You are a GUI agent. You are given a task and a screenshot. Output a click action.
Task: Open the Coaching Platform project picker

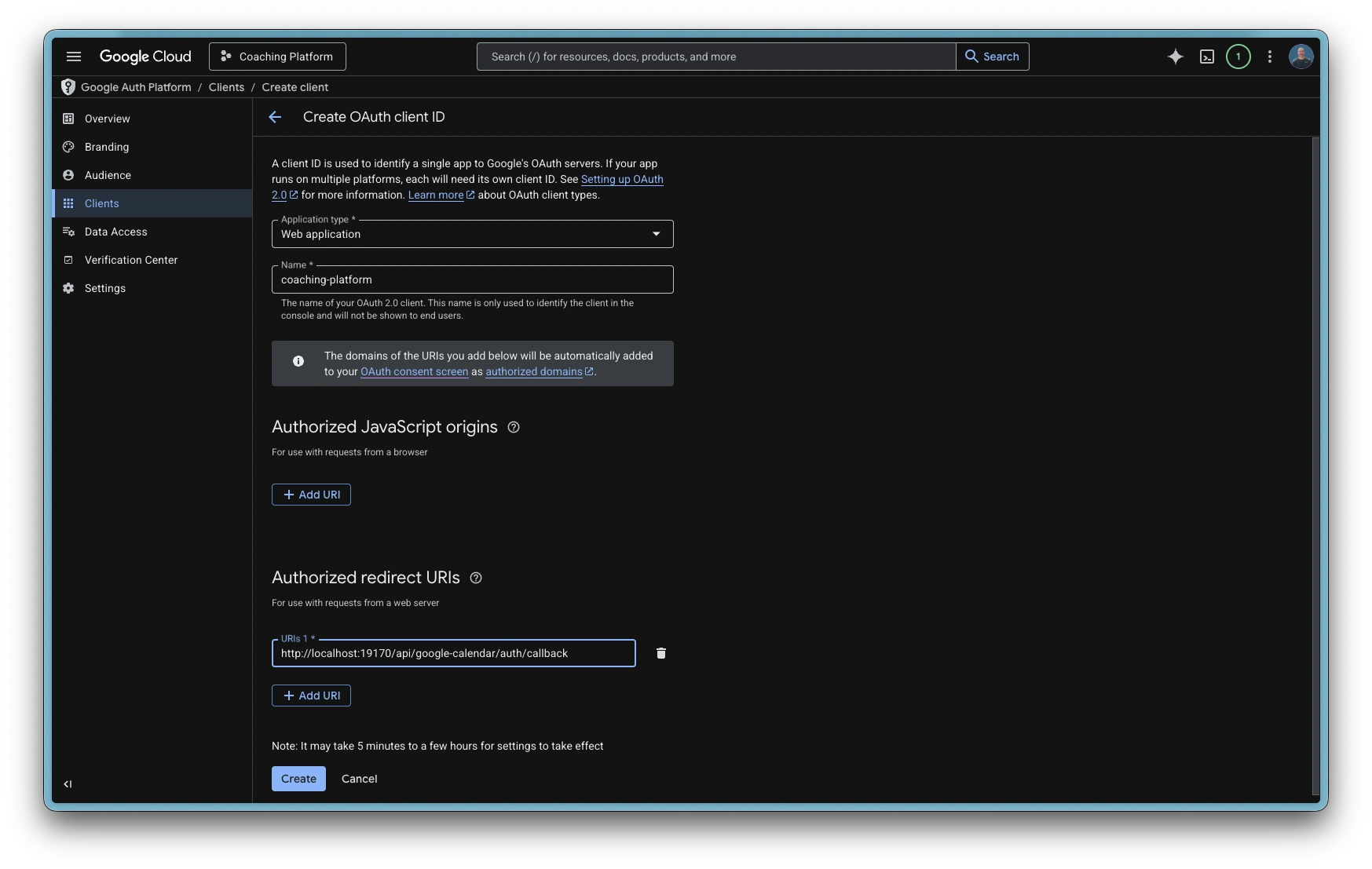(x=277, y=57)
